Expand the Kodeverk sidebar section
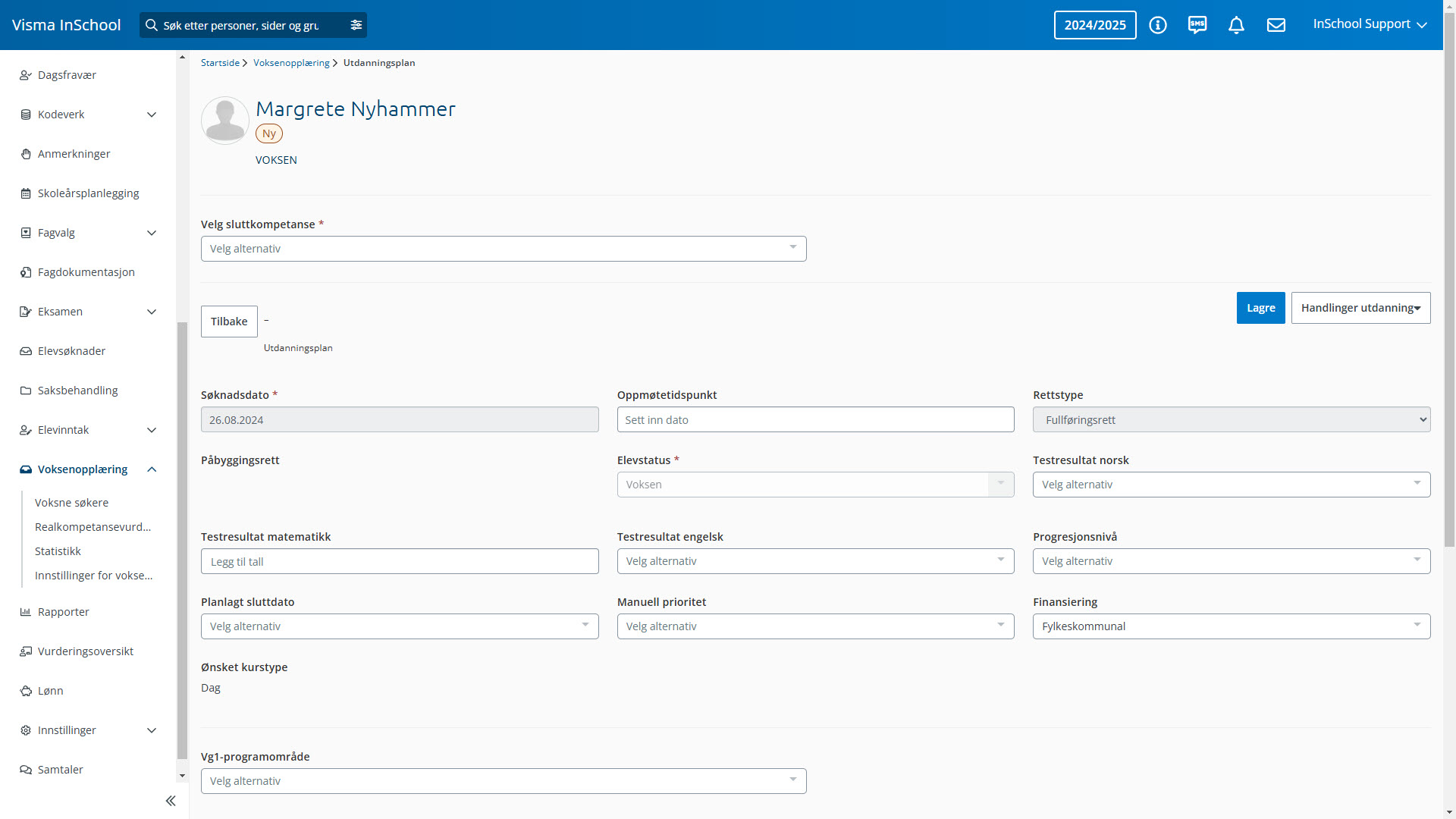 click(x=151, y=115)
